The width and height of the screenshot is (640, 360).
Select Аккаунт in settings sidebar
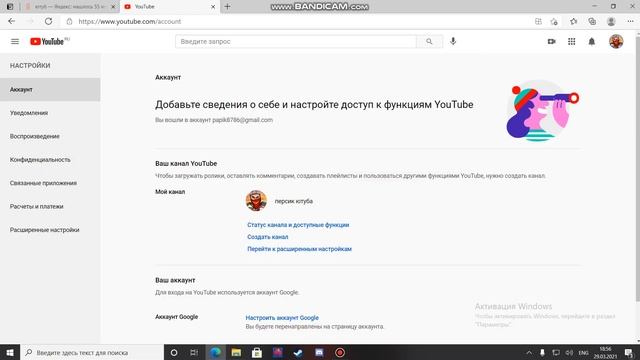coord(50,89)
